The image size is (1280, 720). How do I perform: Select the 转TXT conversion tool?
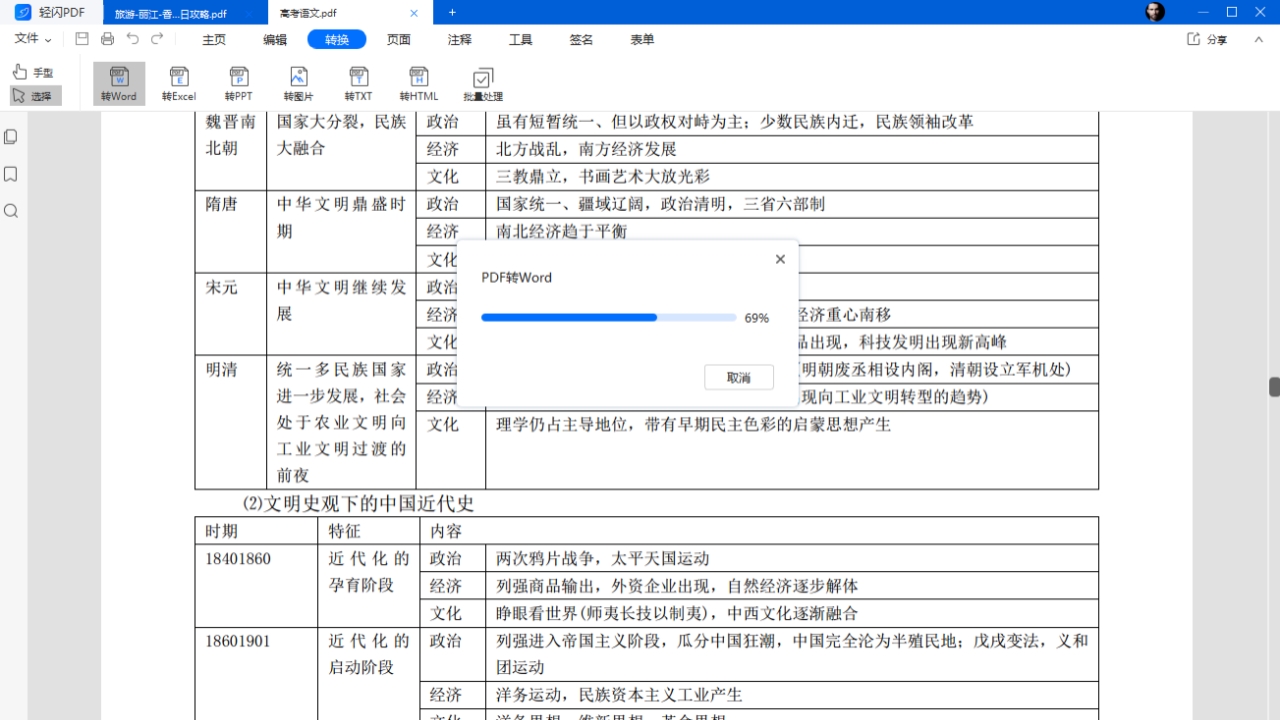tap(358, 83)
